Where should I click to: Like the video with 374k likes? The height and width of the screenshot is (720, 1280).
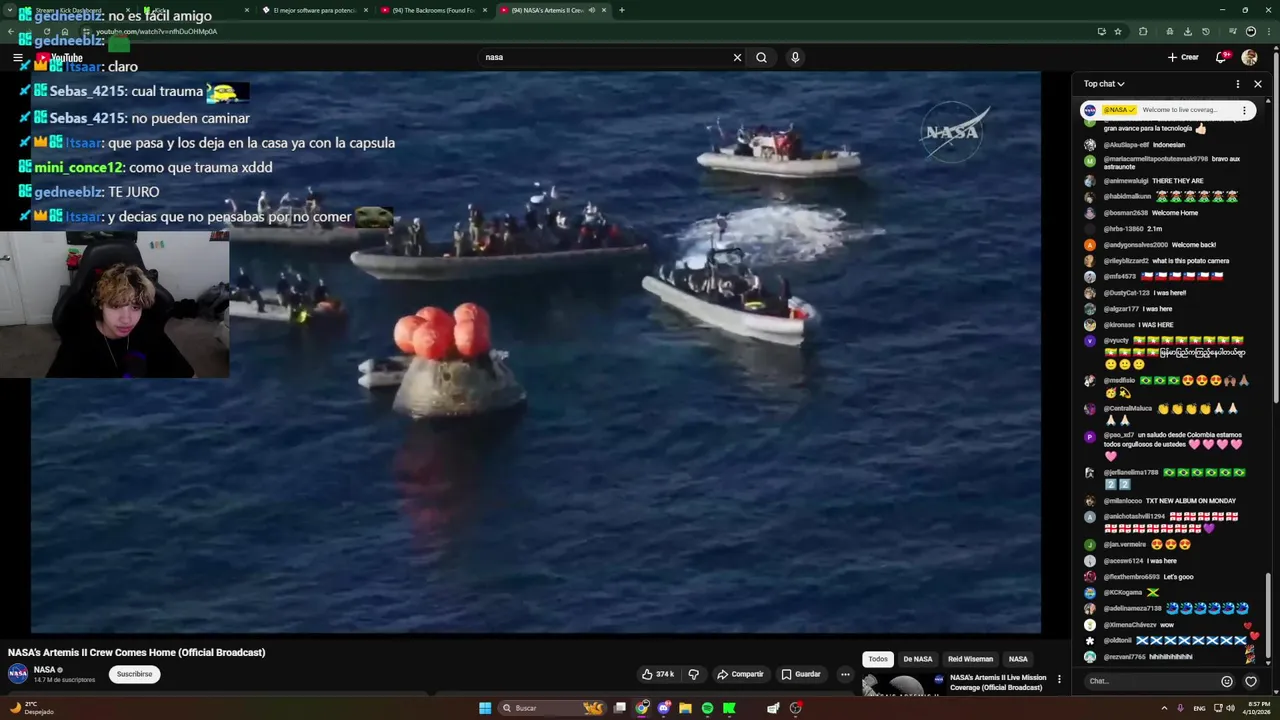click(658, 674)
